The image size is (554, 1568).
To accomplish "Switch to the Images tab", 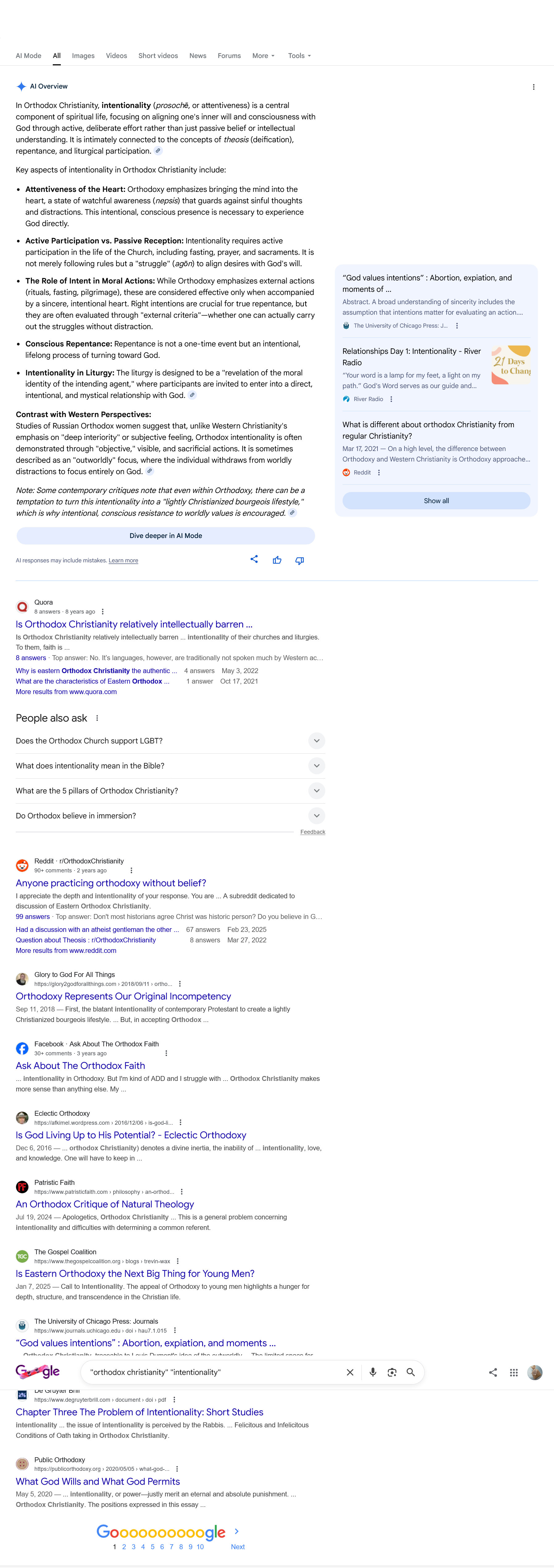I will 83,56.
